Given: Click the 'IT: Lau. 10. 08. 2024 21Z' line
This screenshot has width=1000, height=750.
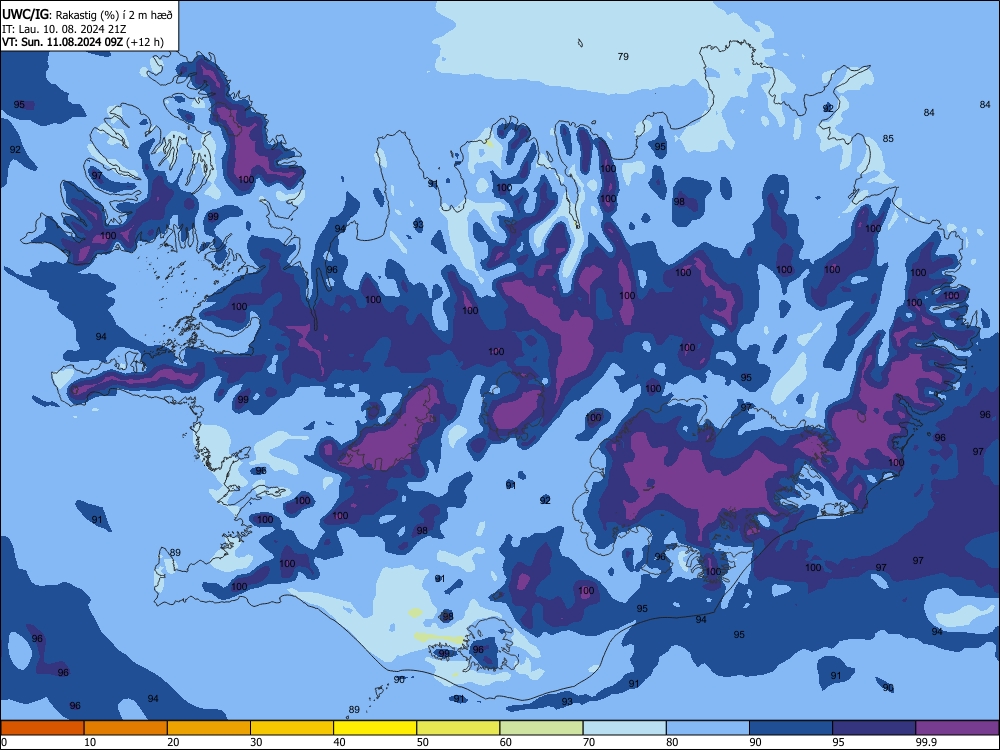Looking at the screenshot, I should [x=64, y=29].
